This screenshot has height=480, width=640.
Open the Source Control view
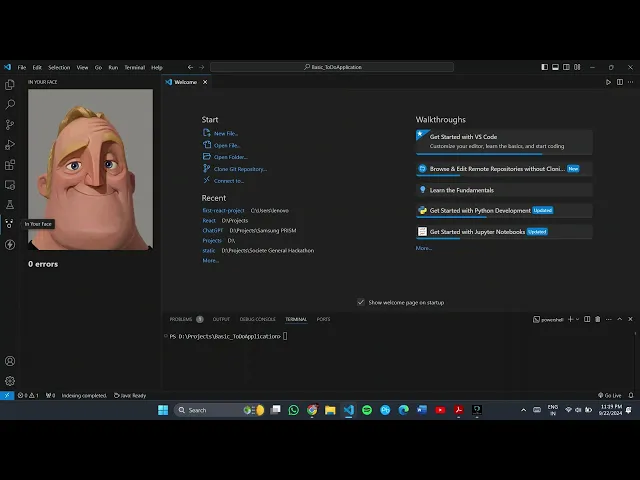[x=10, y=124]
